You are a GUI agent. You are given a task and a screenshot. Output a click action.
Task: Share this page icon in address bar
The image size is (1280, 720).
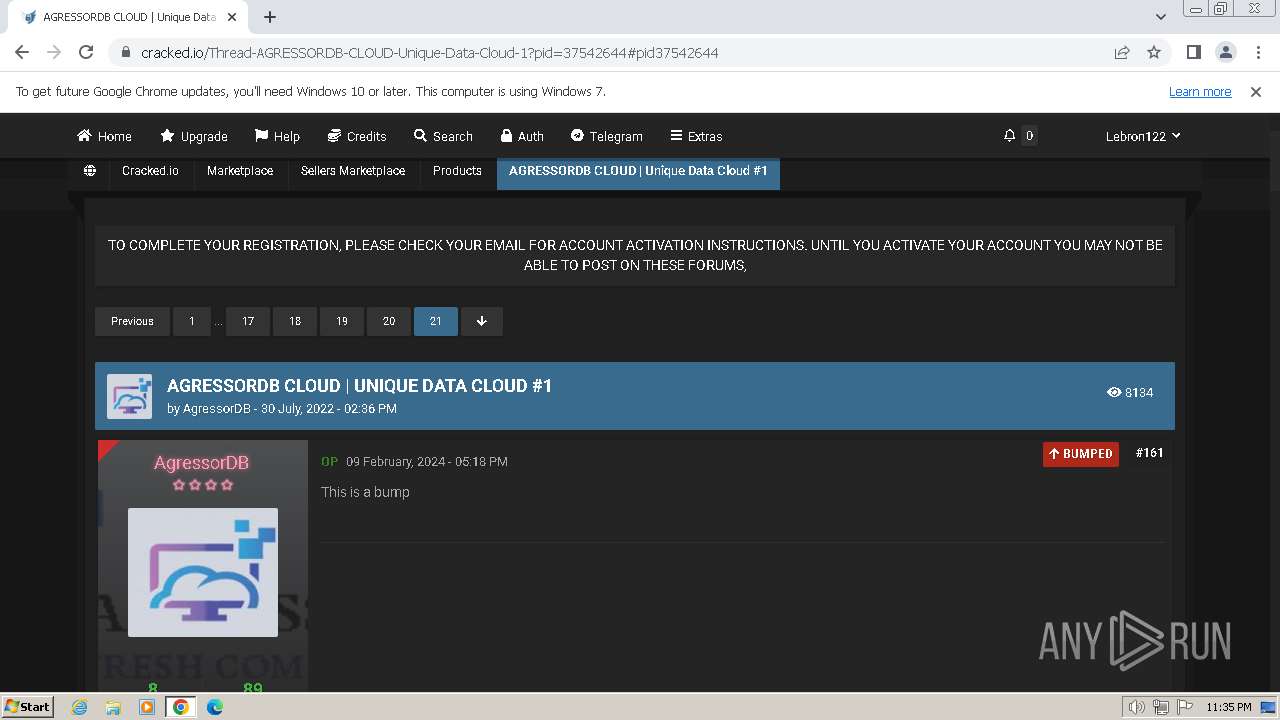point(1122,52)
